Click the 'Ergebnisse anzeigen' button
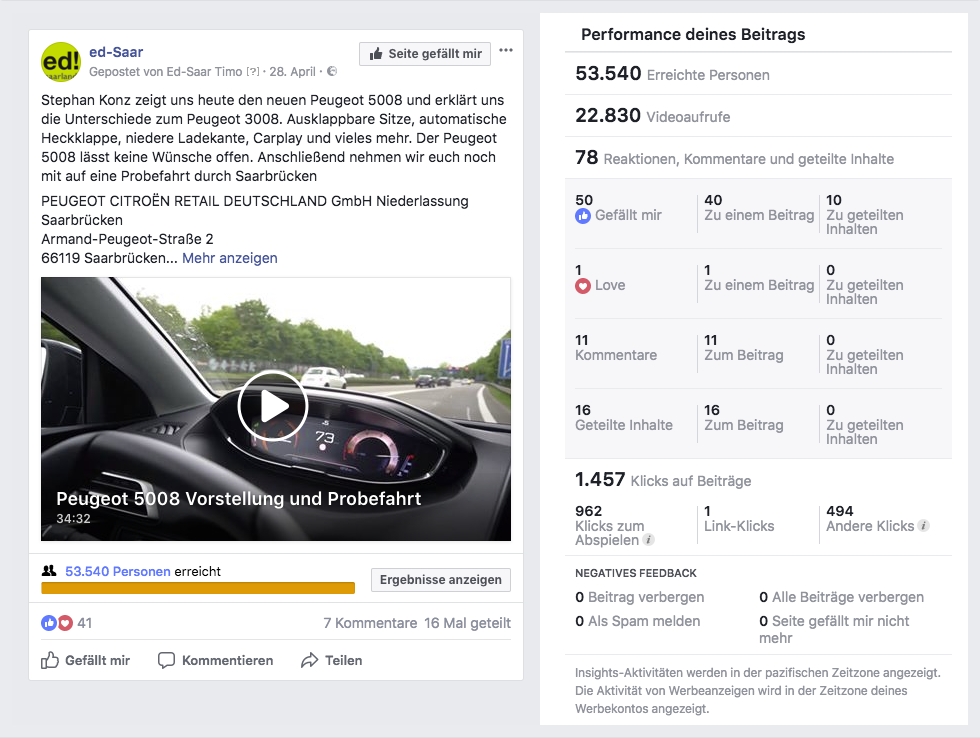980x738 pixels. coord(441,580)
